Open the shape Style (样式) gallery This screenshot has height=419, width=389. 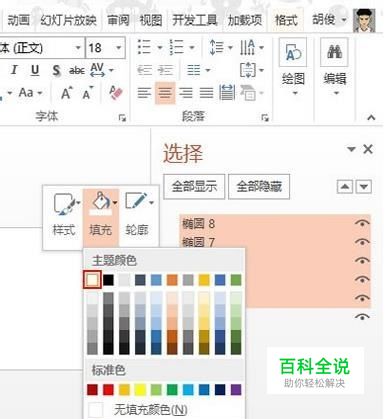[65, 215]
